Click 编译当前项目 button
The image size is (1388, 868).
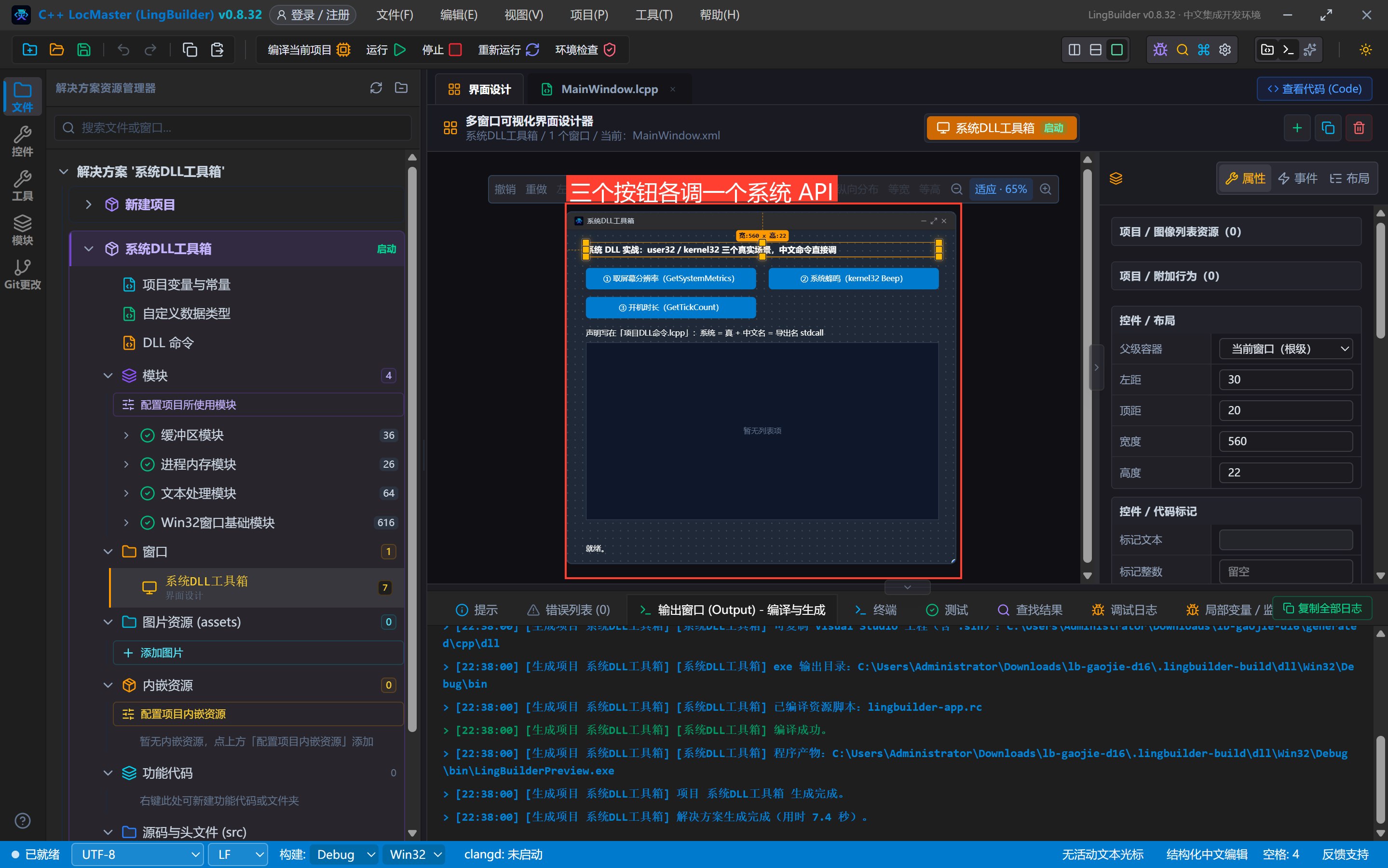309,50
